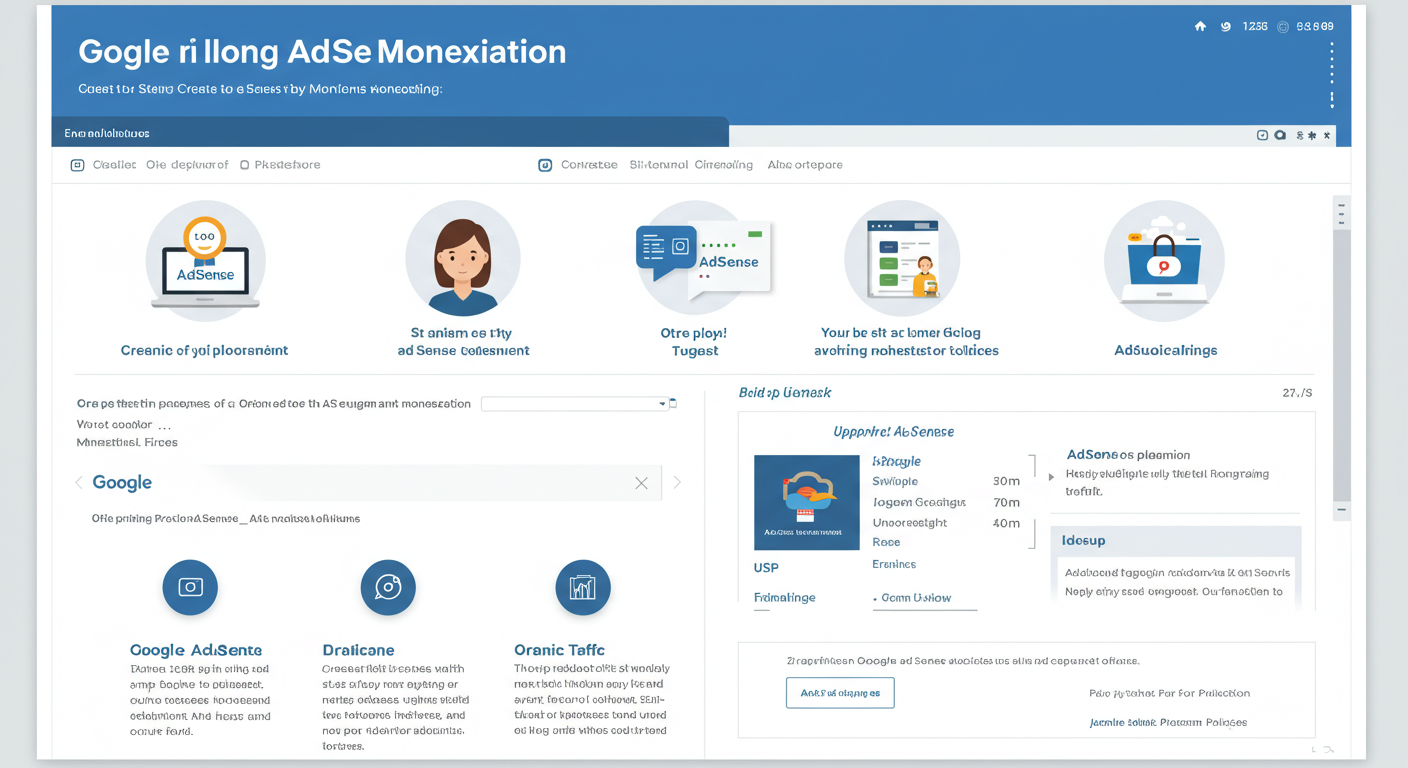The image size is (1408, 768).
Task: Click the 27./S value at panel top right
Action: click(x=1297, y=393)
